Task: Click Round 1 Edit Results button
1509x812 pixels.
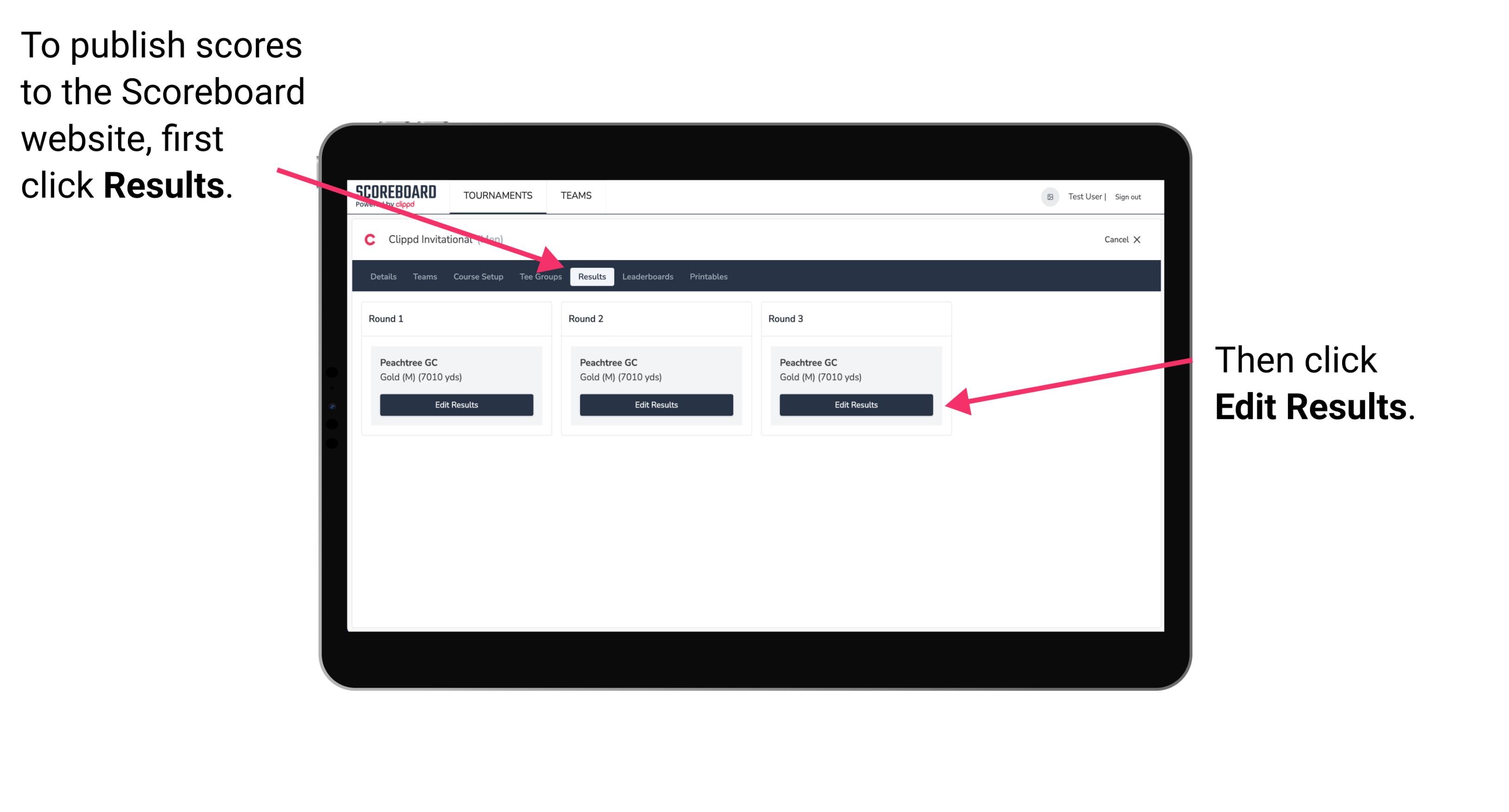Action: [457, 405]
